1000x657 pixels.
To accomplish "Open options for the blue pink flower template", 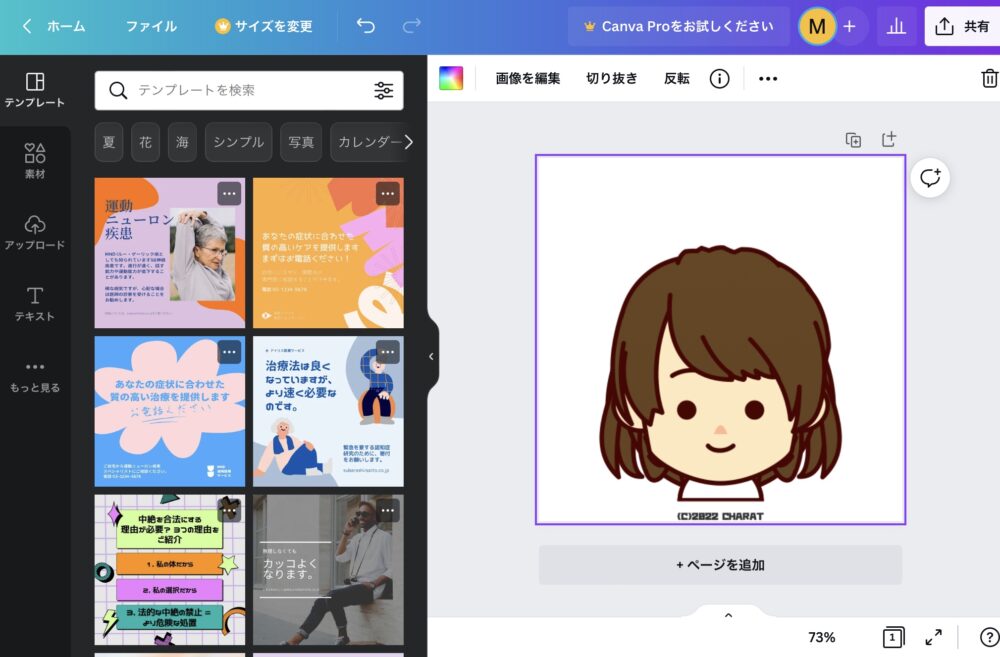I will [x=230, y=352].
